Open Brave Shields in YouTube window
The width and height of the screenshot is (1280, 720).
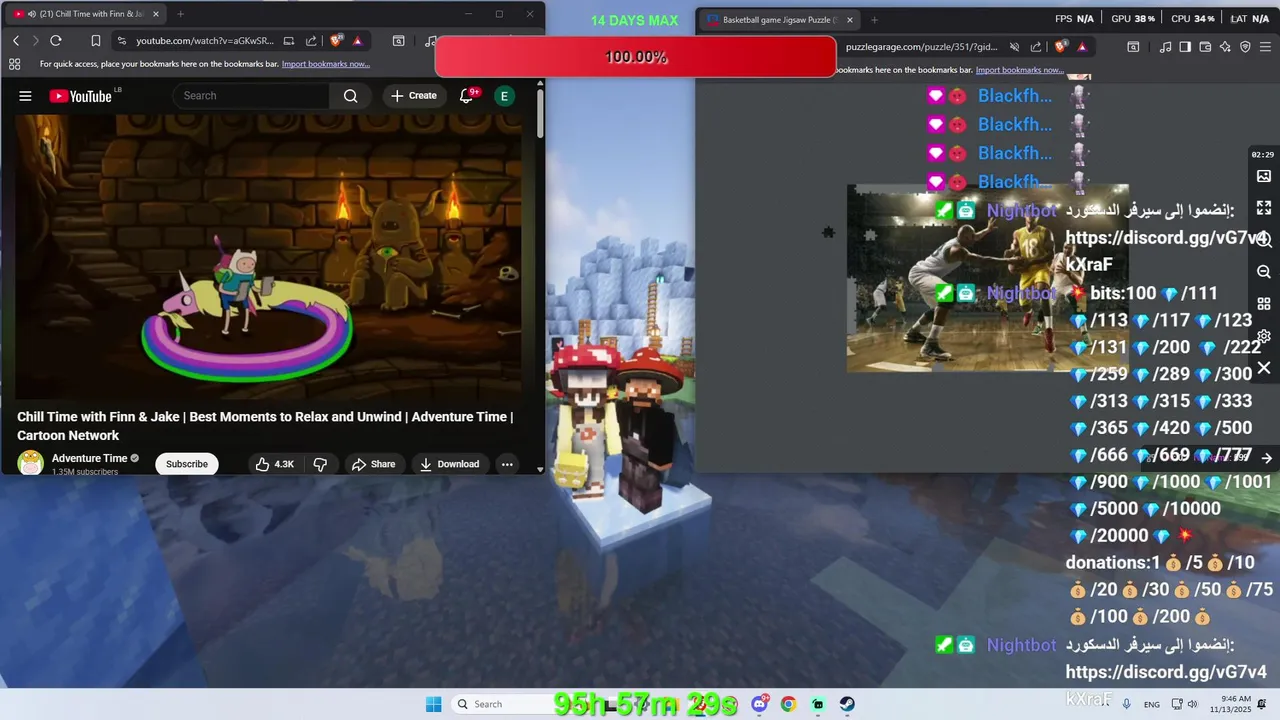(x=336, y=41)
